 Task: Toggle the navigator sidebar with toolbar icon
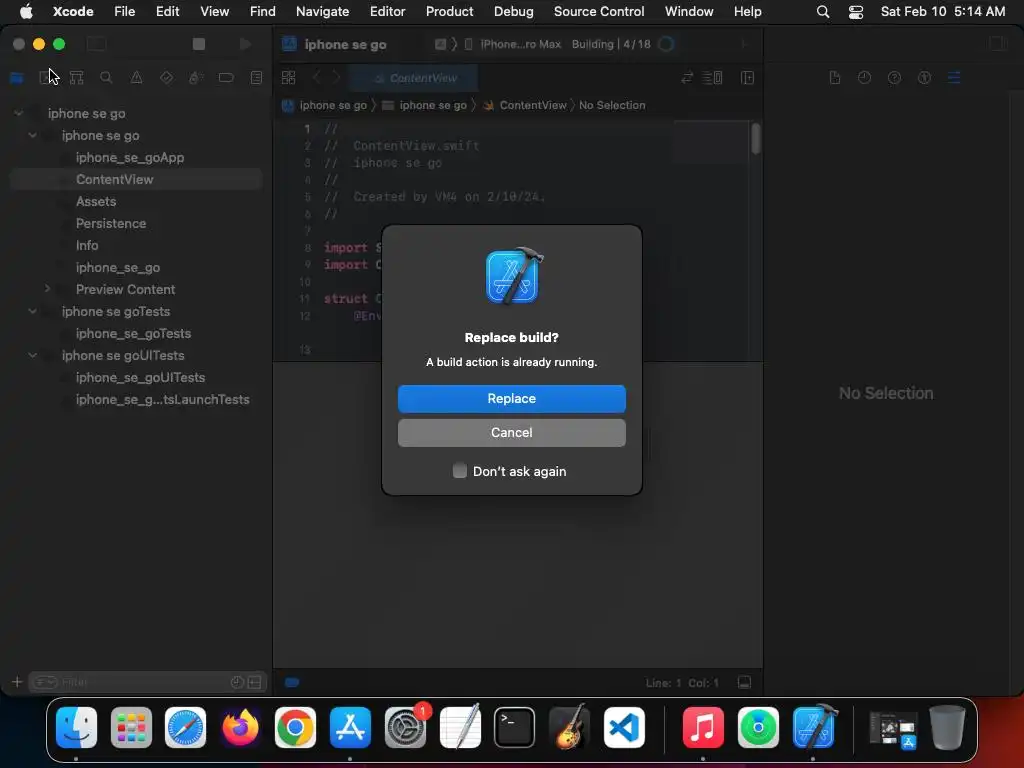(x=97, y=44)
